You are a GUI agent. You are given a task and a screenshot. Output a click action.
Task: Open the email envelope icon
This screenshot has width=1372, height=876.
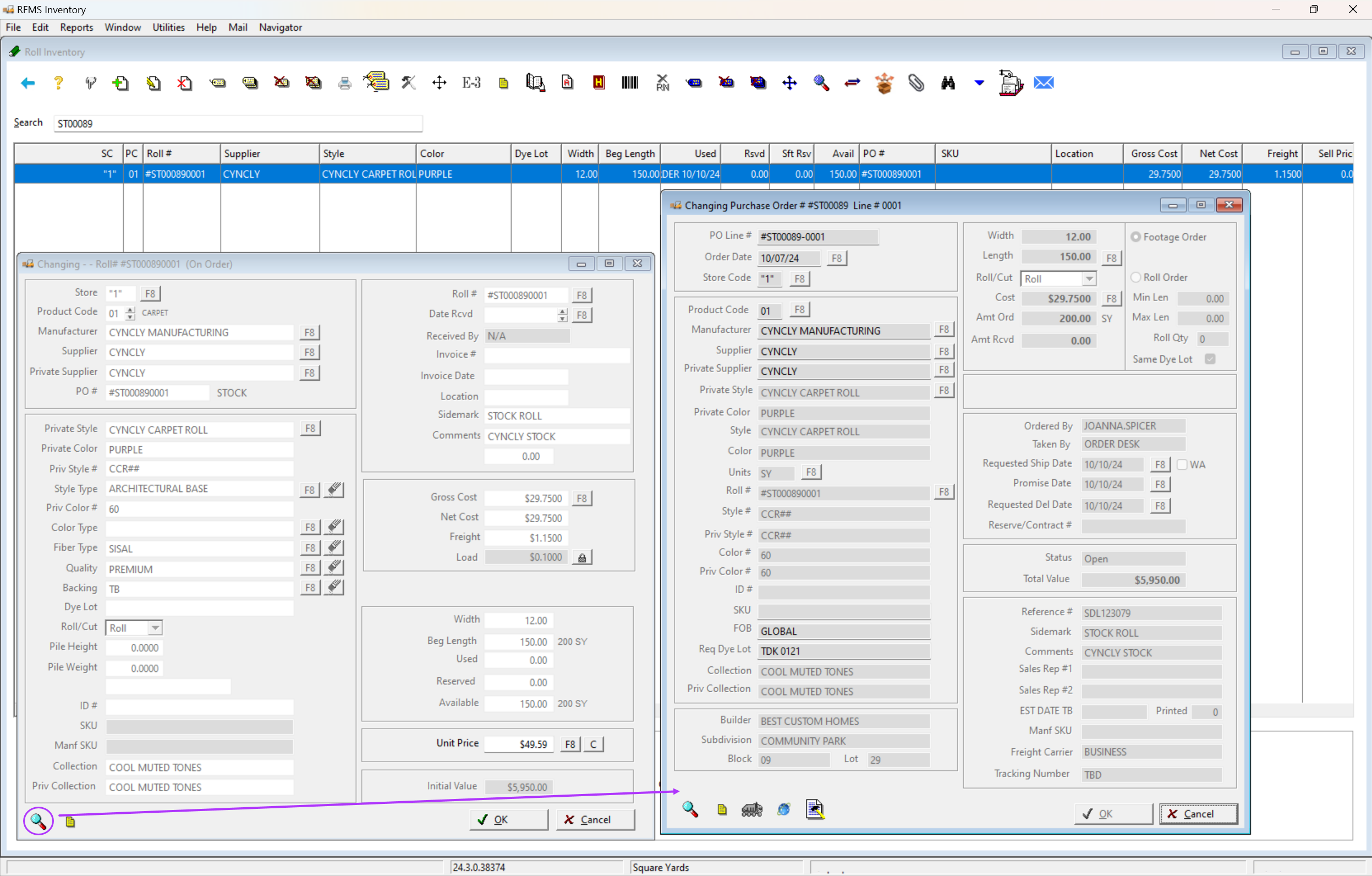click(x=1043, y=83)
